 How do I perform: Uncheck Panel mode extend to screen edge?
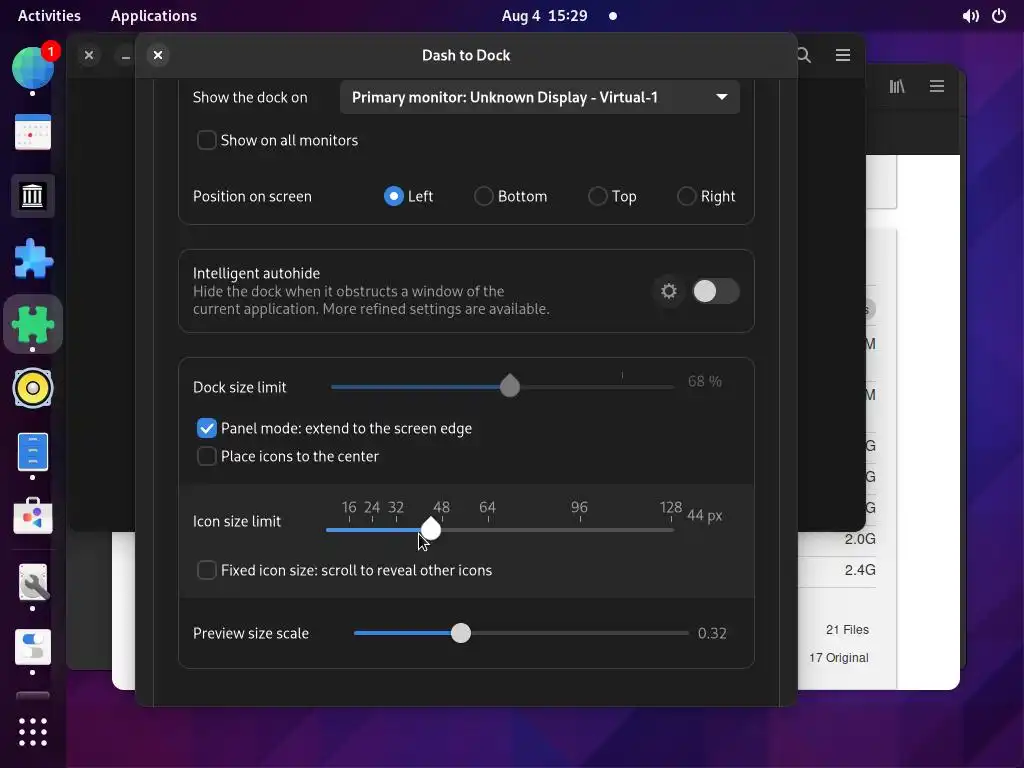pyautogui.click(x=207, y=428)
